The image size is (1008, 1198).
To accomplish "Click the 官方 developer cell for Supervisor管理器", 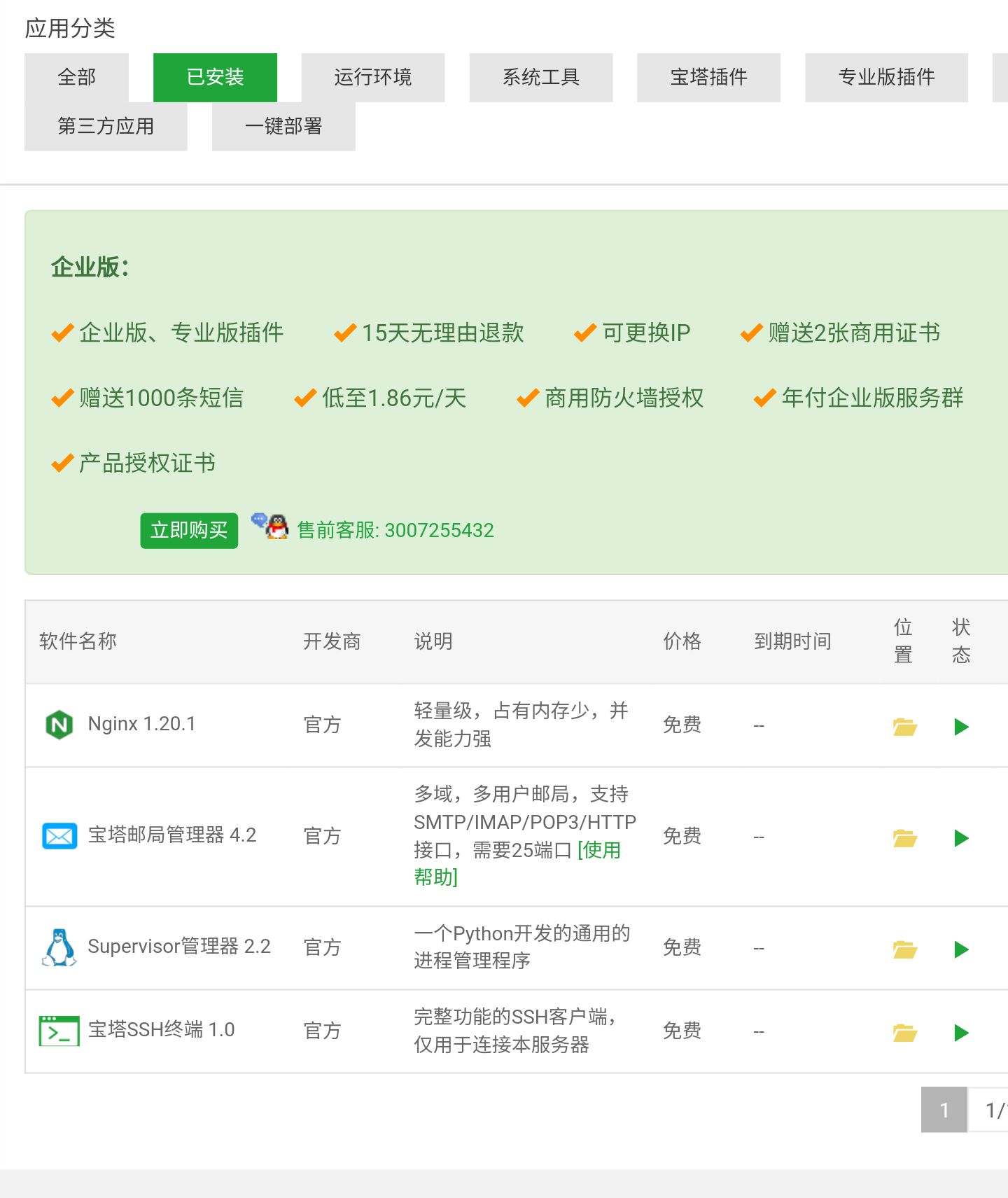I will pyautogui.click(x=322, y=947).
